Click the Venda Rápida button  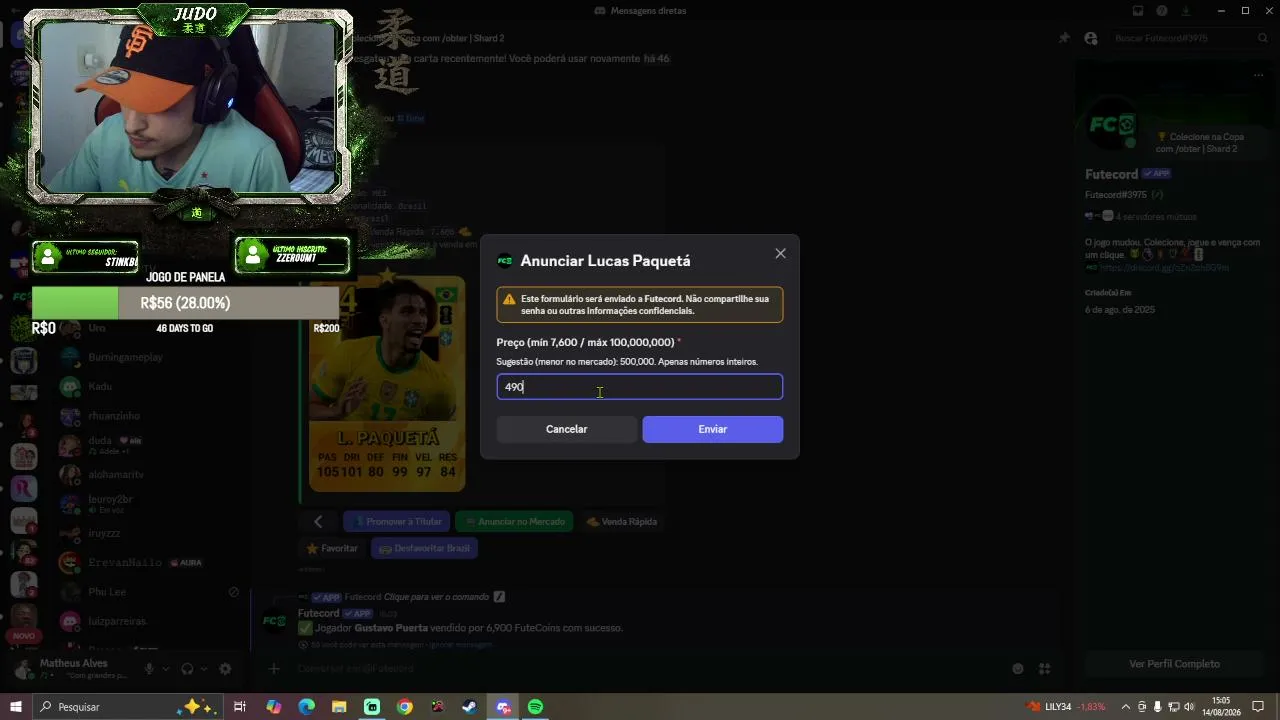[621, 521]
